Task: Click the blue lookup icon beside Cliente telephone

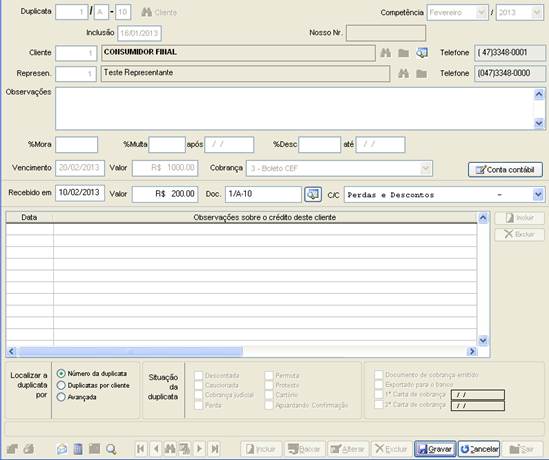Action: click(x=422, y=53)
